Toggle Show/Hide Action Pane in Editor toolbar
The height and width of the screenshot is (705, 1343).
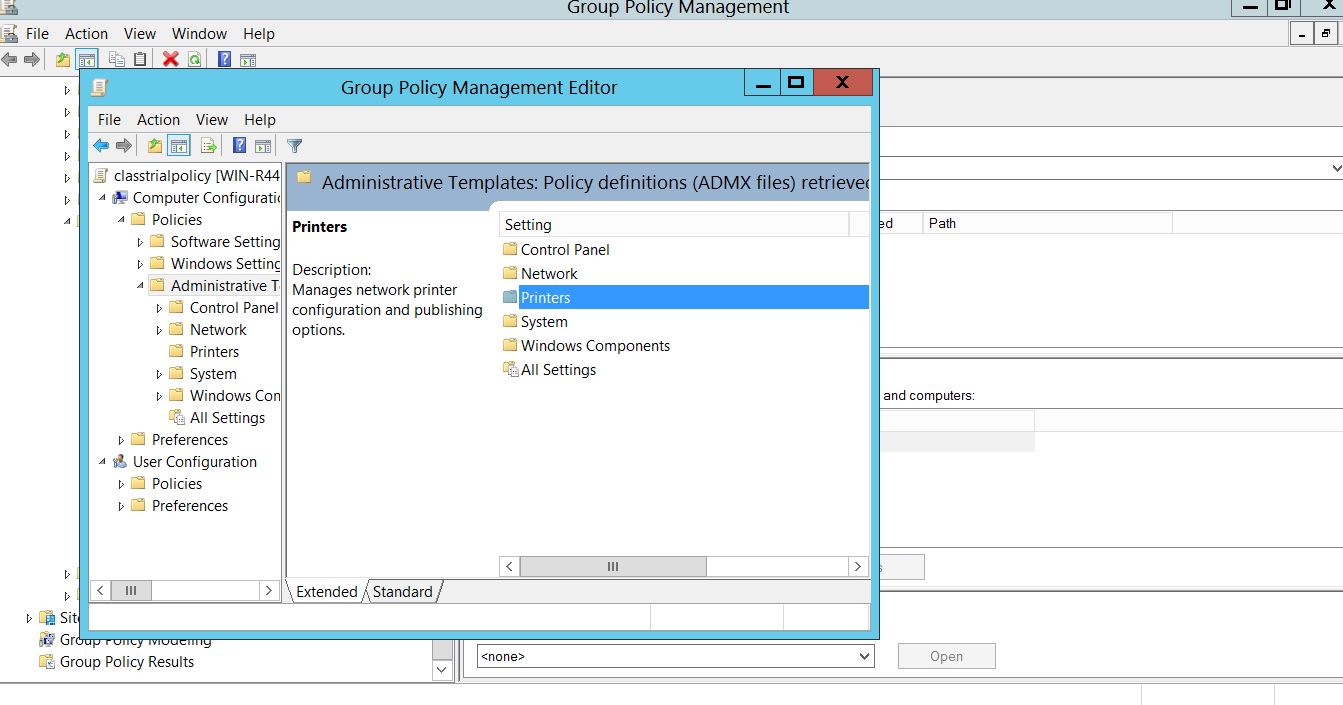point(263,146)
